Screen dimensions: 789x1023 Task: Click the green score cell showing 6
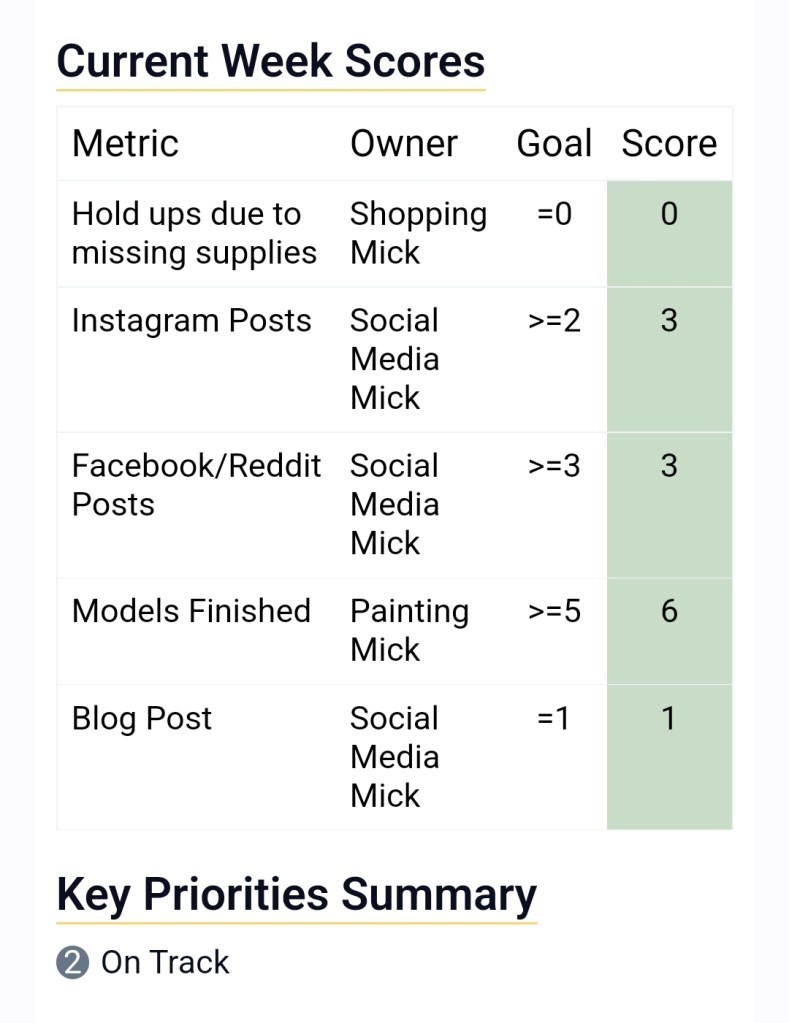click(x=669, y=630)
